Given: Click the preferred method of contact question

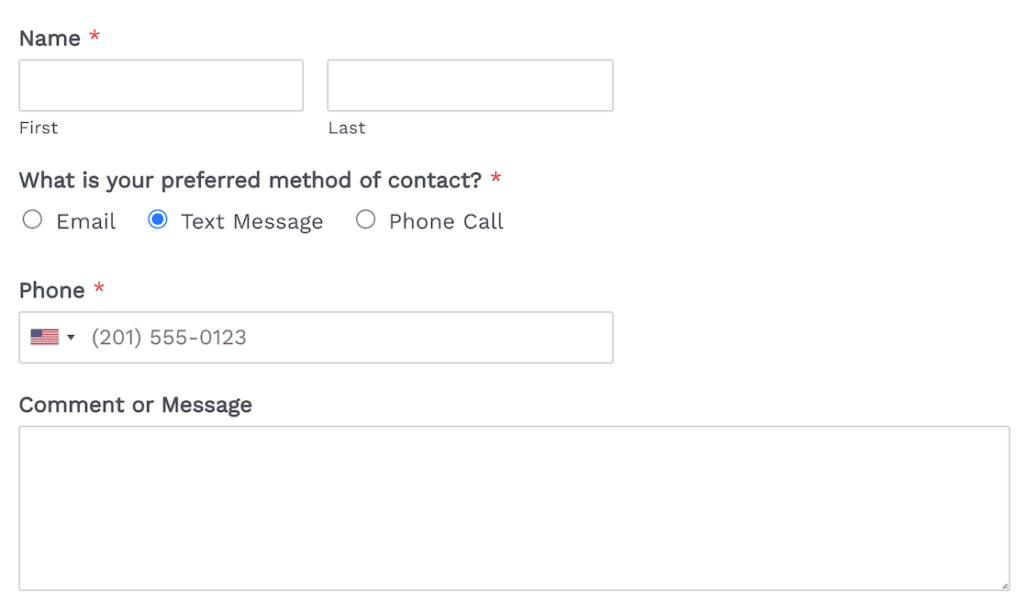Looking at the screenshot, I should click(250, 180).
